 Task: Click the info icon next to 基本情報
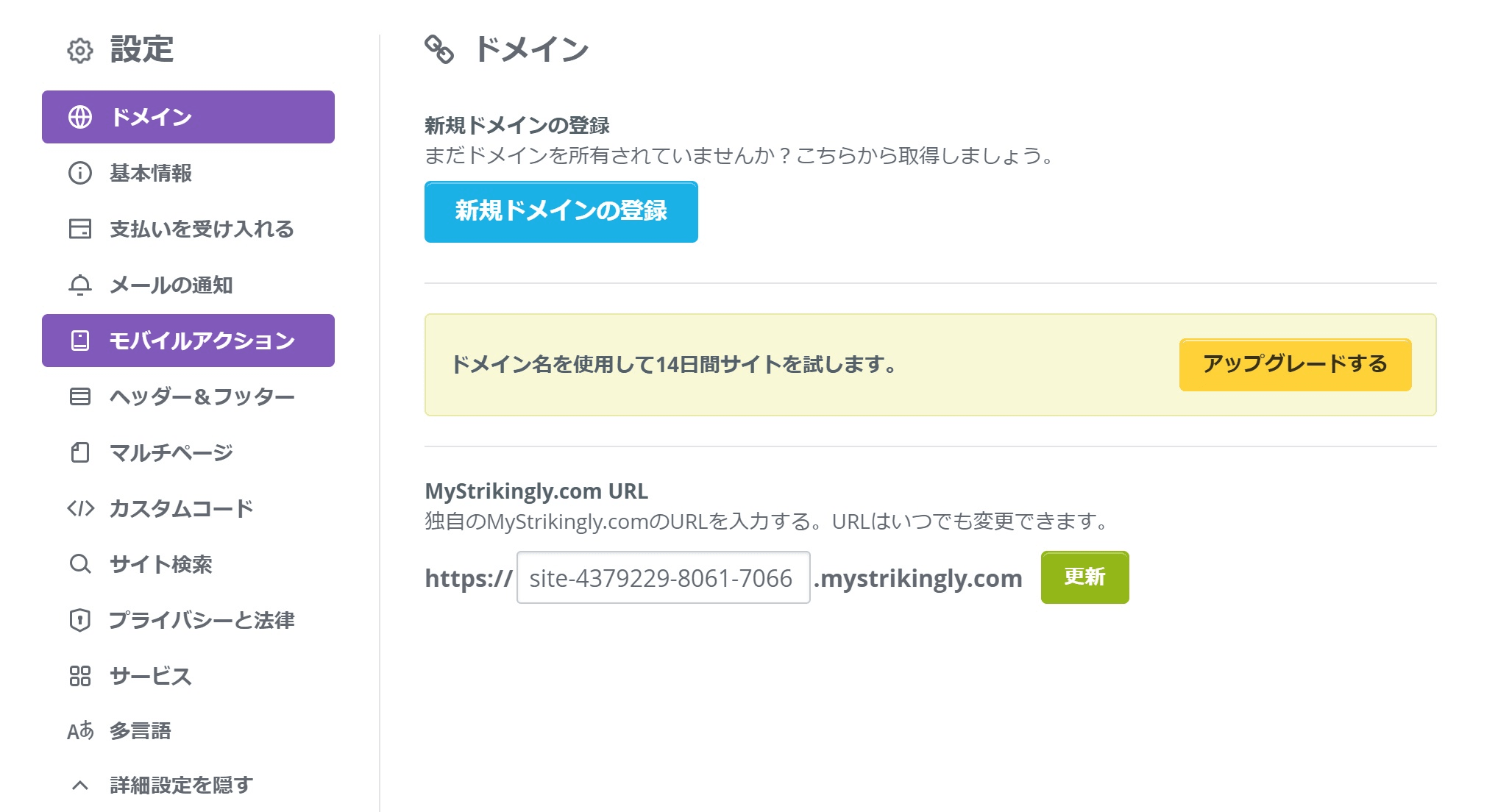point(80,174)
